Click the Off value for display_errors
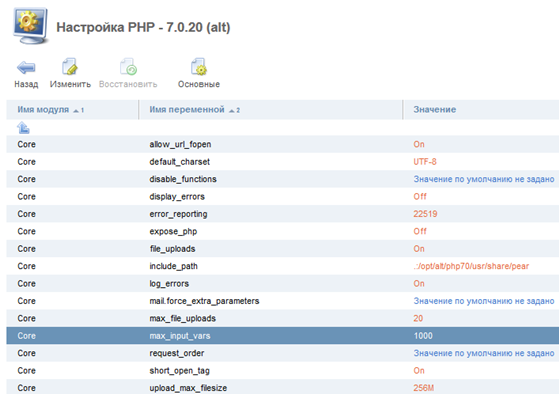559x394 pixels. tap(420, 196)
